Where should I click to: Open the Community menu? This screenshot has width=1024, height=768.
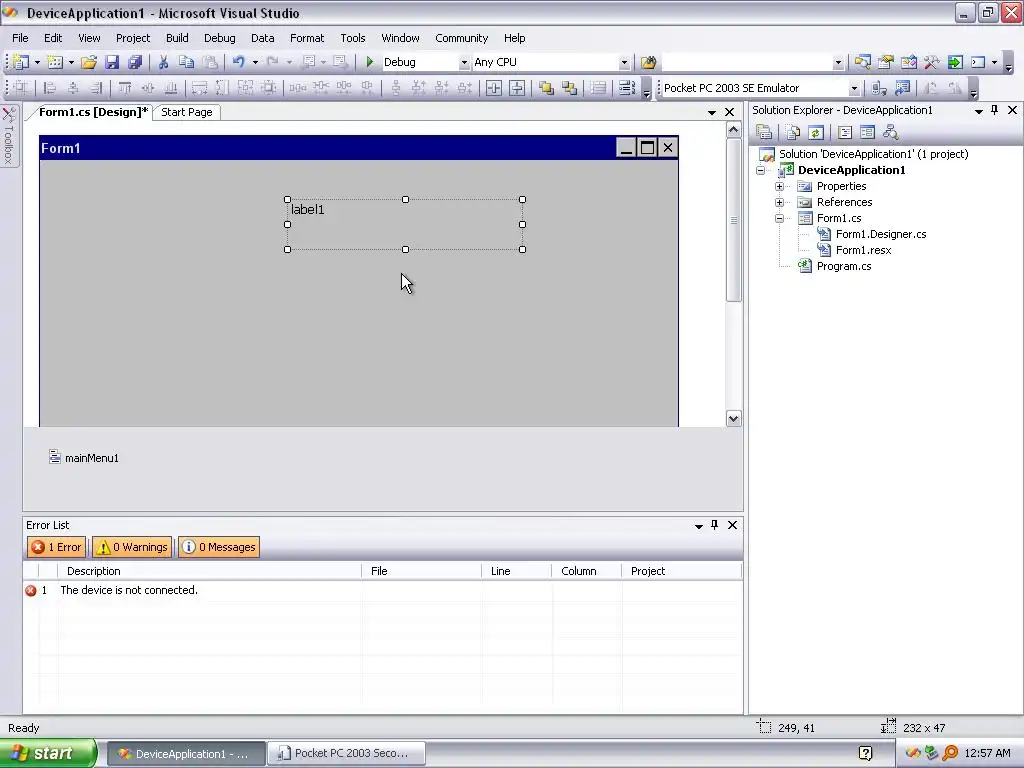pos(462,38)
